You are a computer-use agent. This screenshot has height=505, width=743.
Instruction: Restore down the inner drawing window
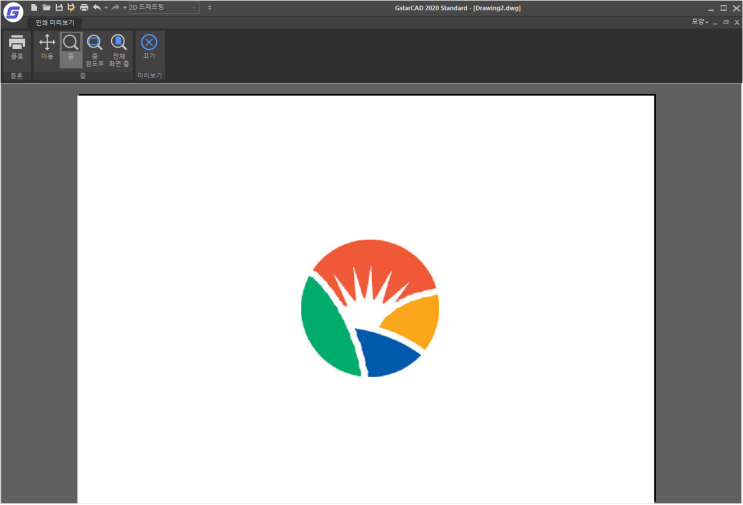726,22
